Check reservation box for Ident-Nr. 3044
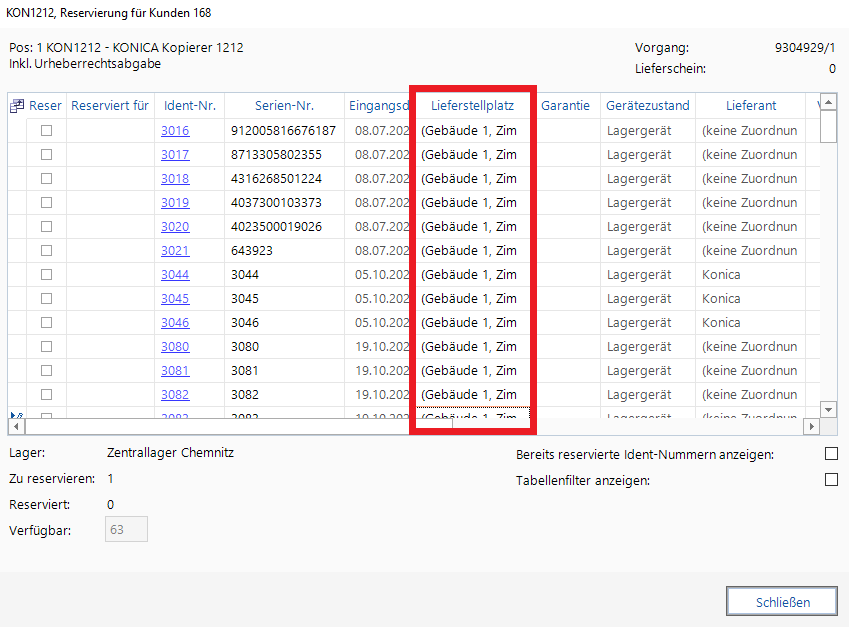849x627 pixels. (x=46, y=275)
